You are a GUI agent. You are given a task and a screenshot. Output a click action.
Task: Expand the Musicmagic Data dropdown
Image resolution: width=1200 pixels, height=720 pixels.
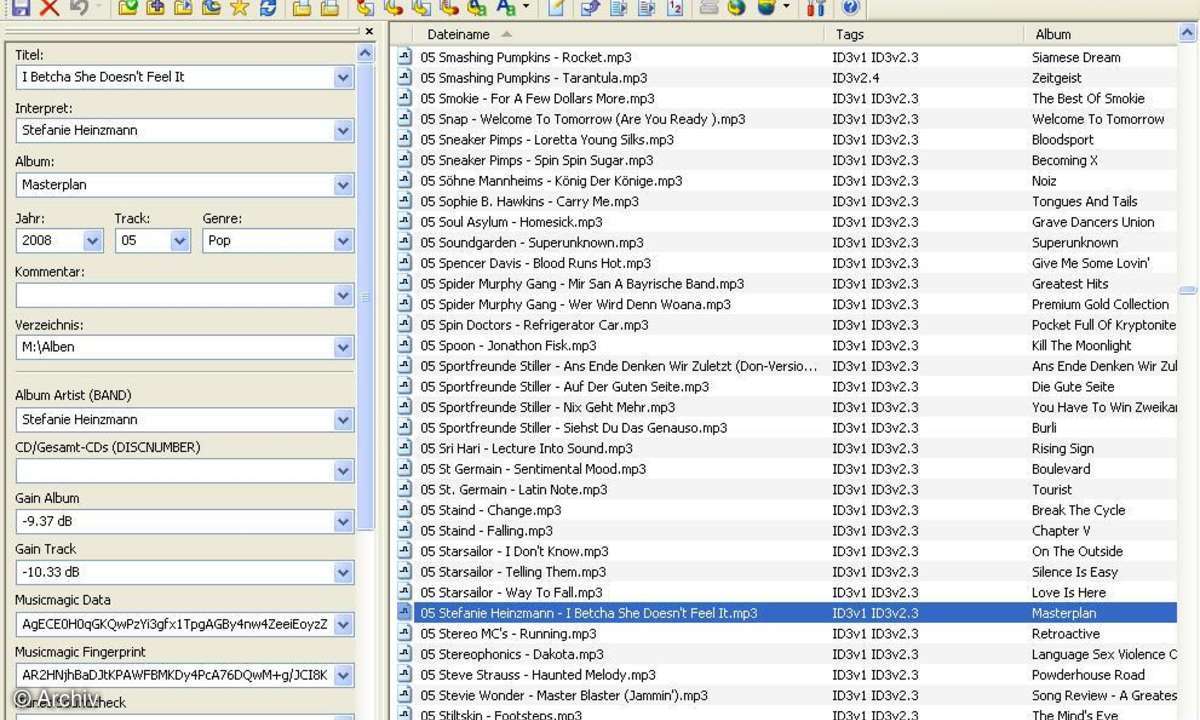[x=343, y=624]
